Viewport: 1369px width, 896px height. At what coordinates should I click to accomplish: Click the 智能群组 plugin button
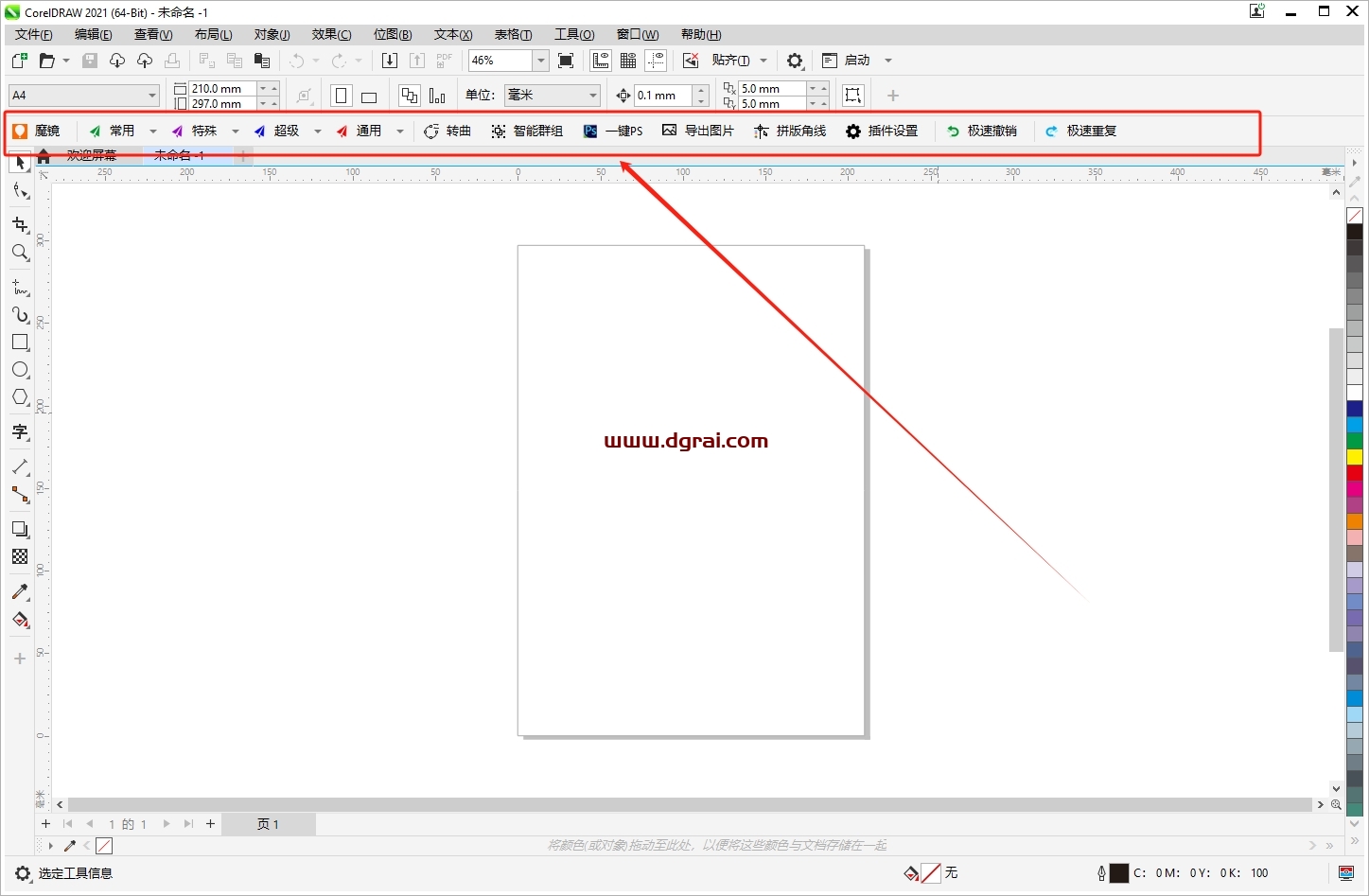(x=527, y=132)
